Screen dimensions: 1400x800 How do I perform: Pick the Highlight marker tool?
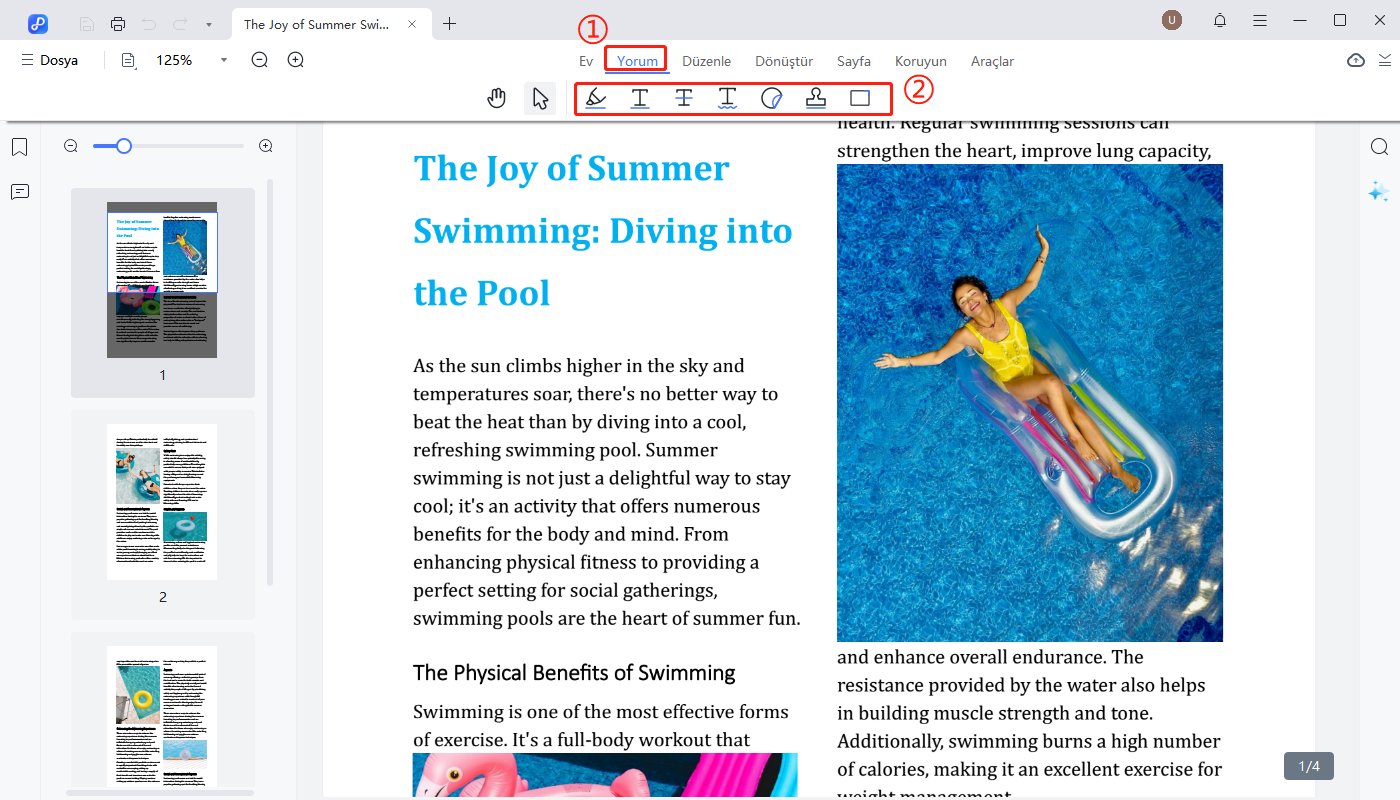click(596, 98)
